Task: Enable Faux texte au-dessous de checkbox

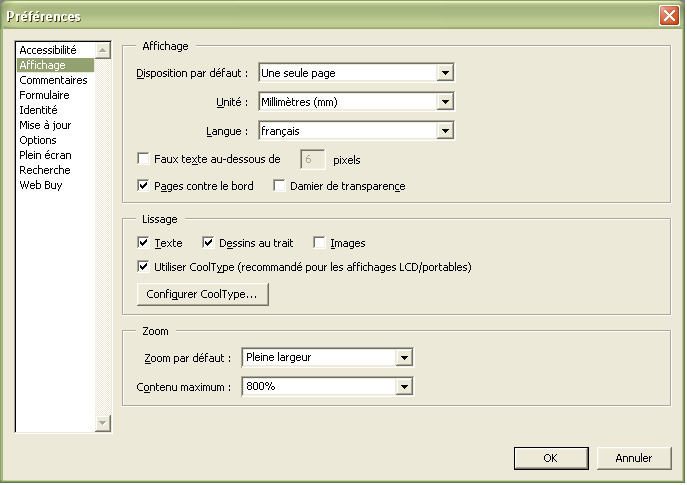Action: (x=143, y=159)
